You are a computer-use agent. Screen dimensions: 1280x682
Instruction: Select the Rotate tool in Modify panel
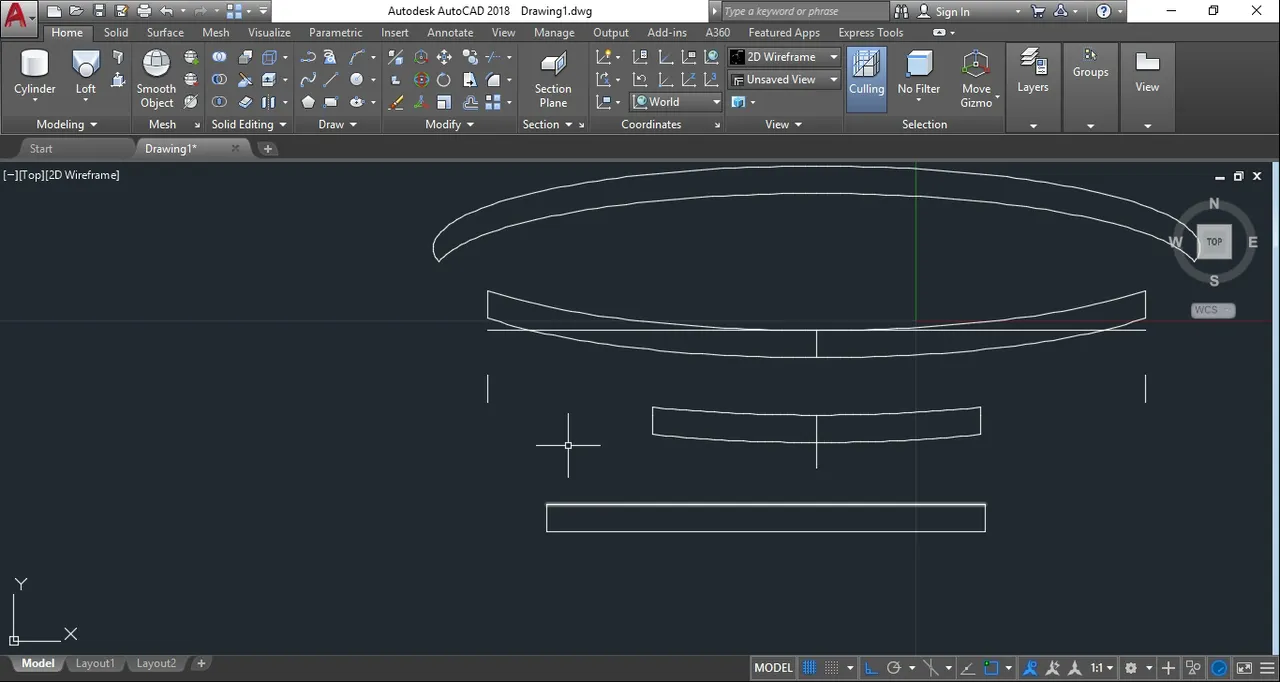tap(444, 80)
